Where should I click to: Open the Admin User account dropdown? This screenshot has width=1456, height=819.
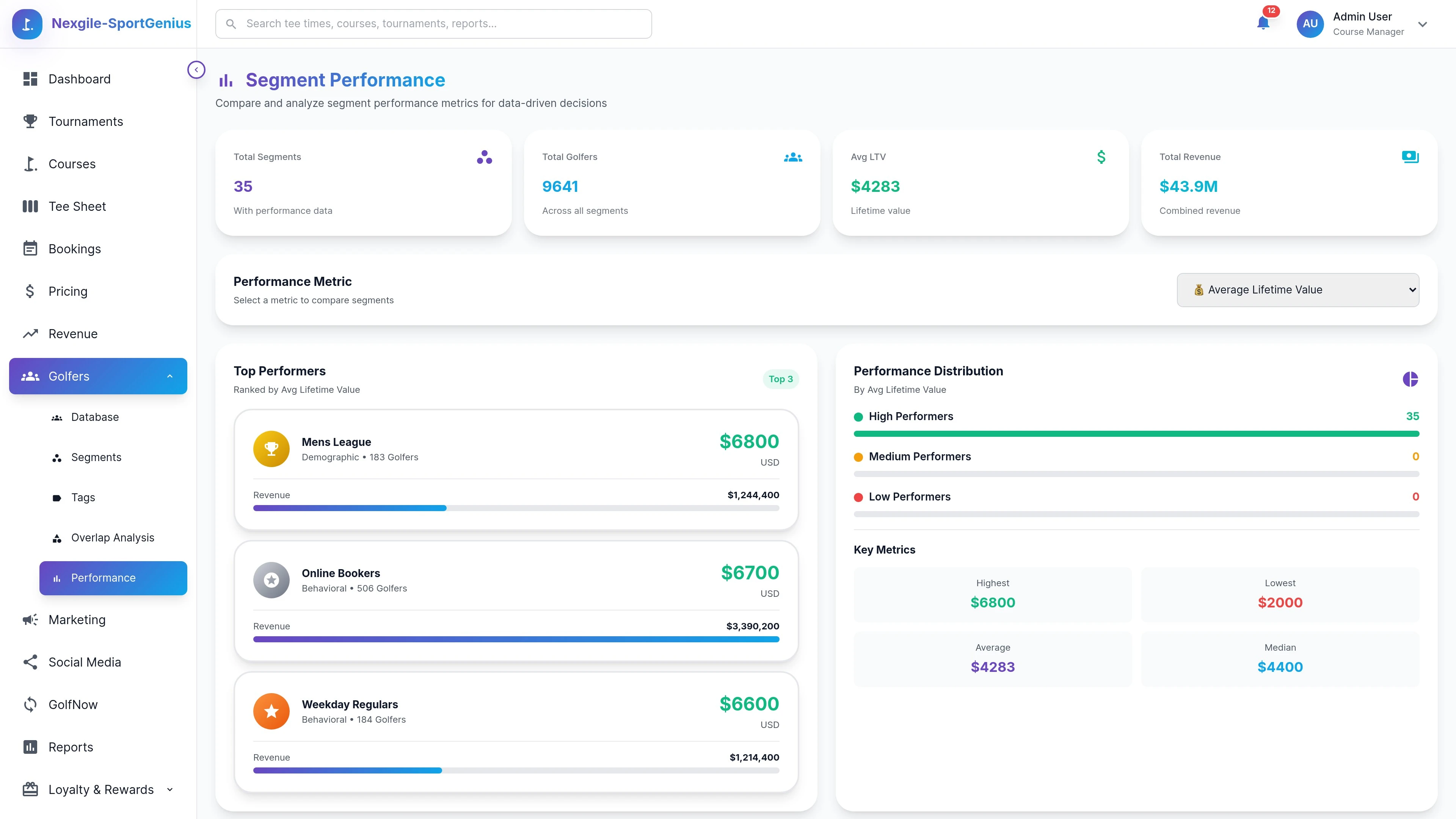pyautogui.click(x=1423, y=24)
